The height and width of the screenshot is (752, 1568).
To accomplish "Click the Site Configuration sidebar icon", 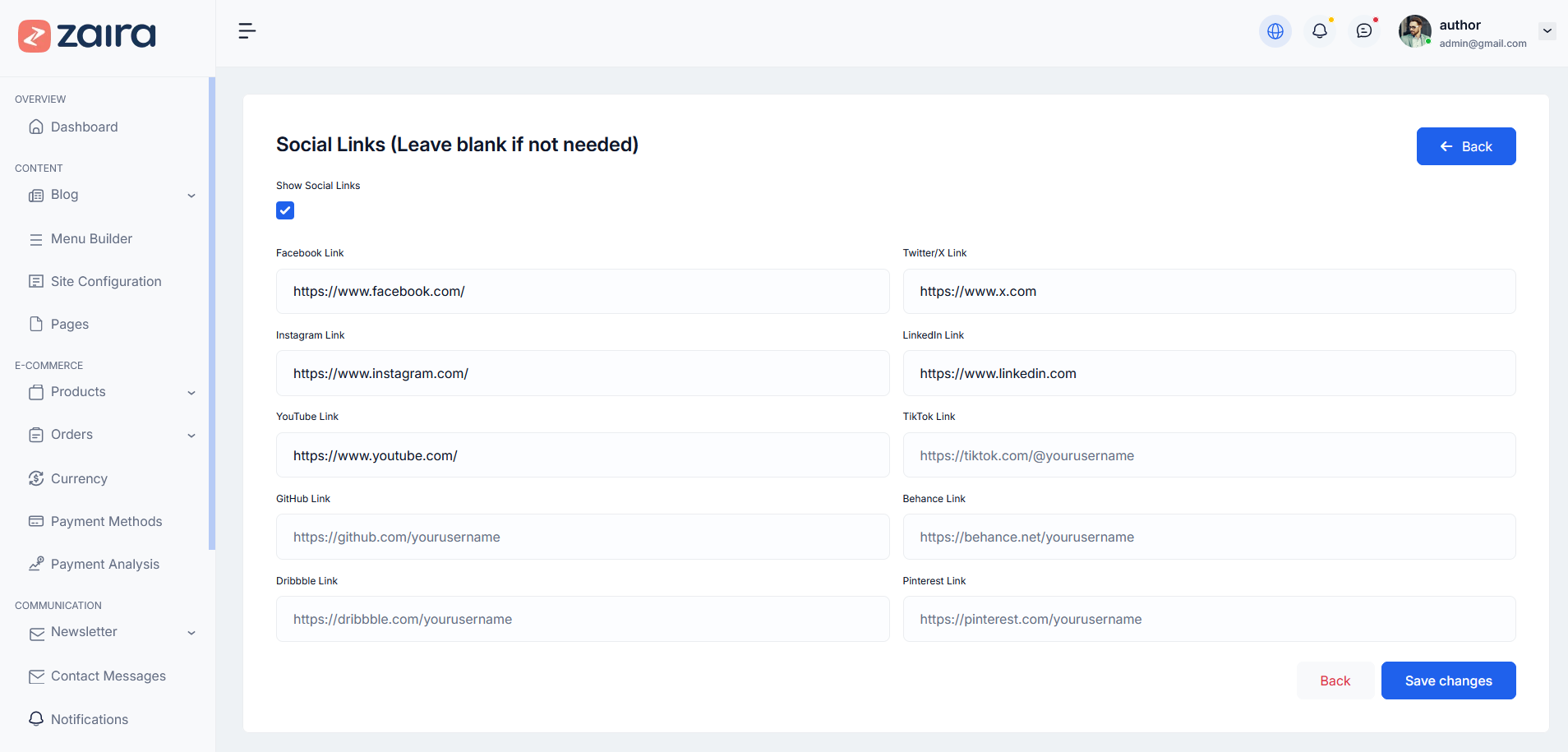I will 36,281.
